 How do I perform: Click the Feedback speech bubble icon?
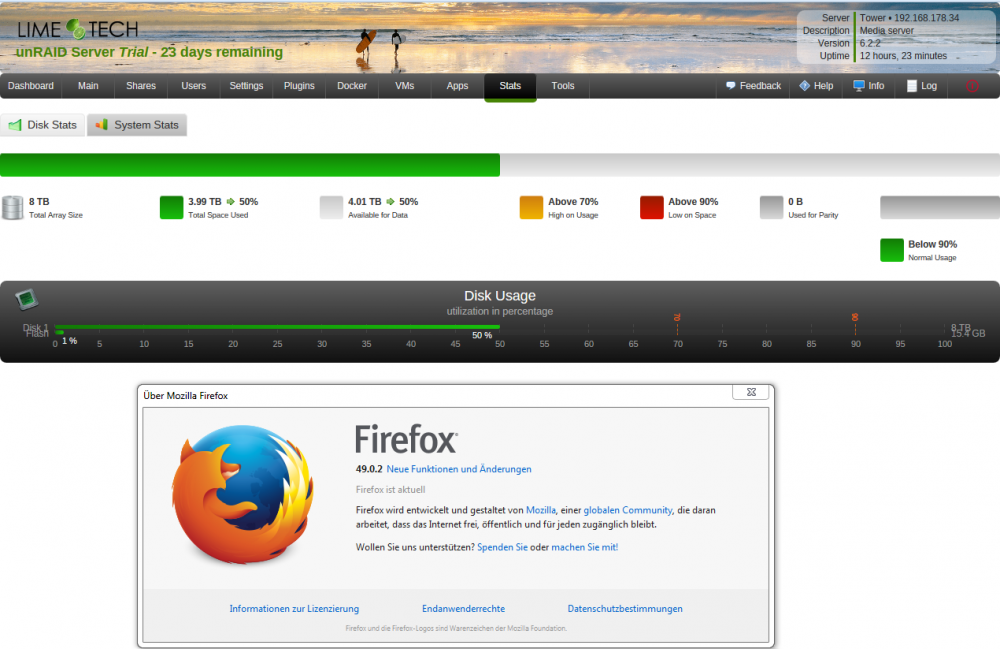[x=731, y=85]
